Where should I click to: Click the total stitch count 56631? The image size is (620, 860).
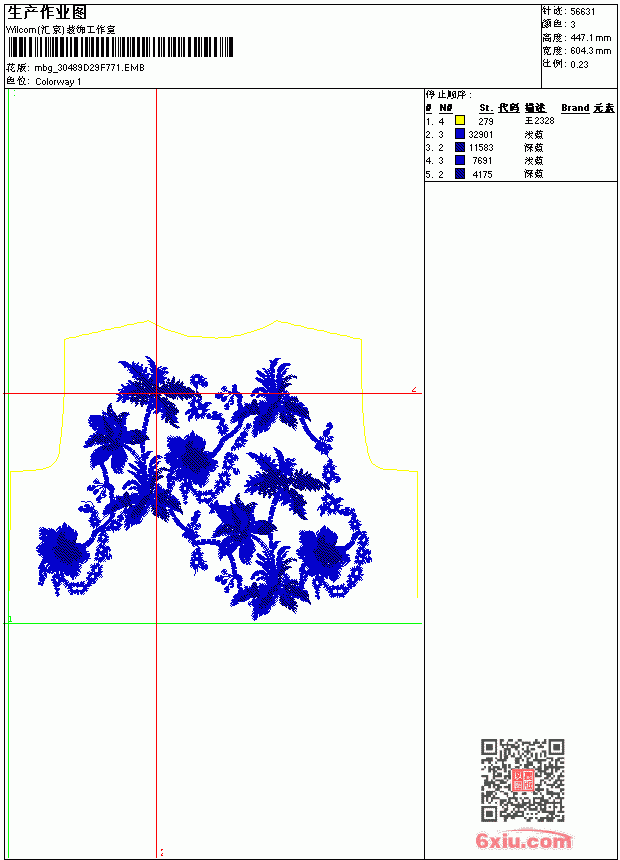point(583,12)
